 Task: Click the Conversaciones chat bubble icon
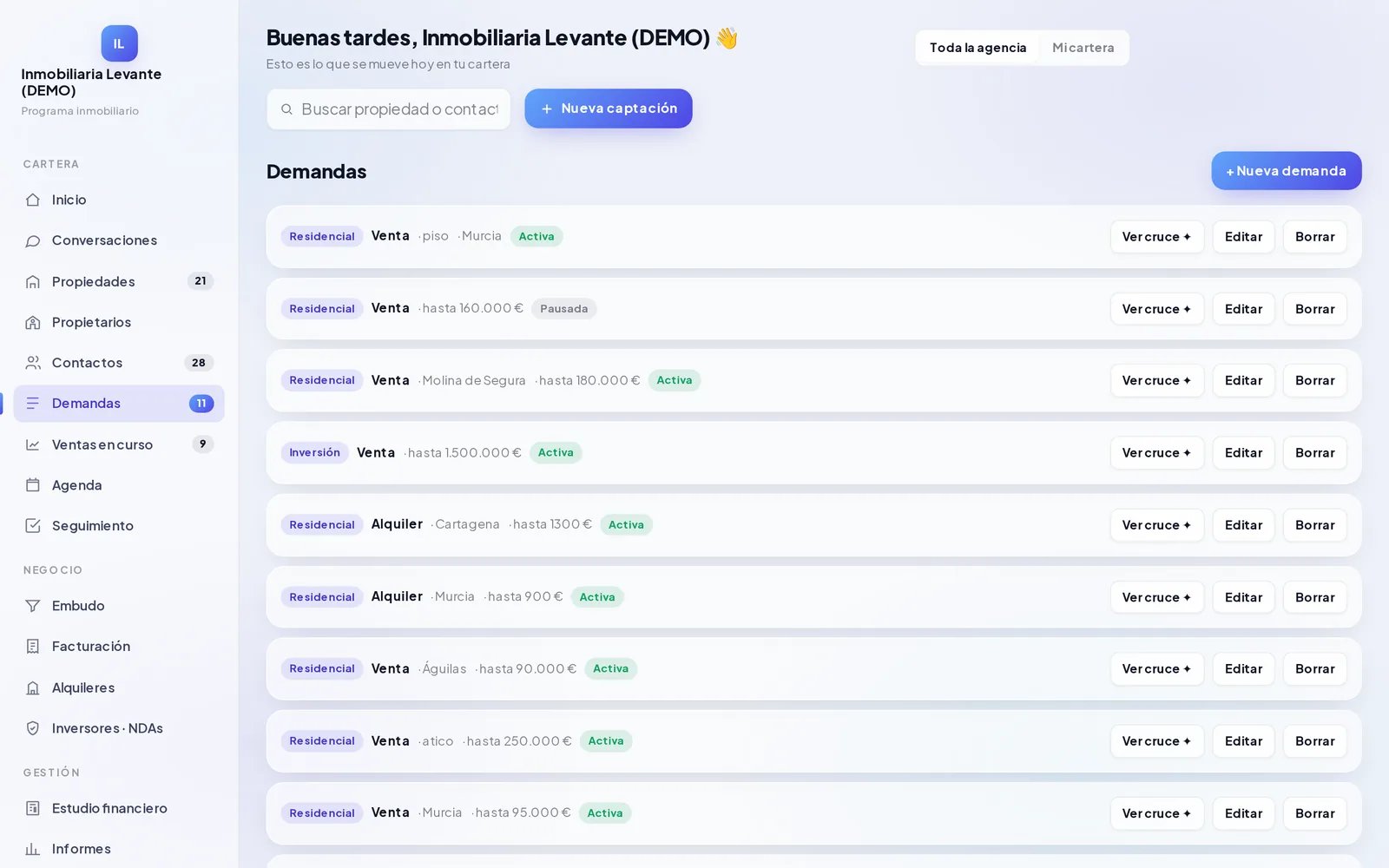(x=33, y=240)
